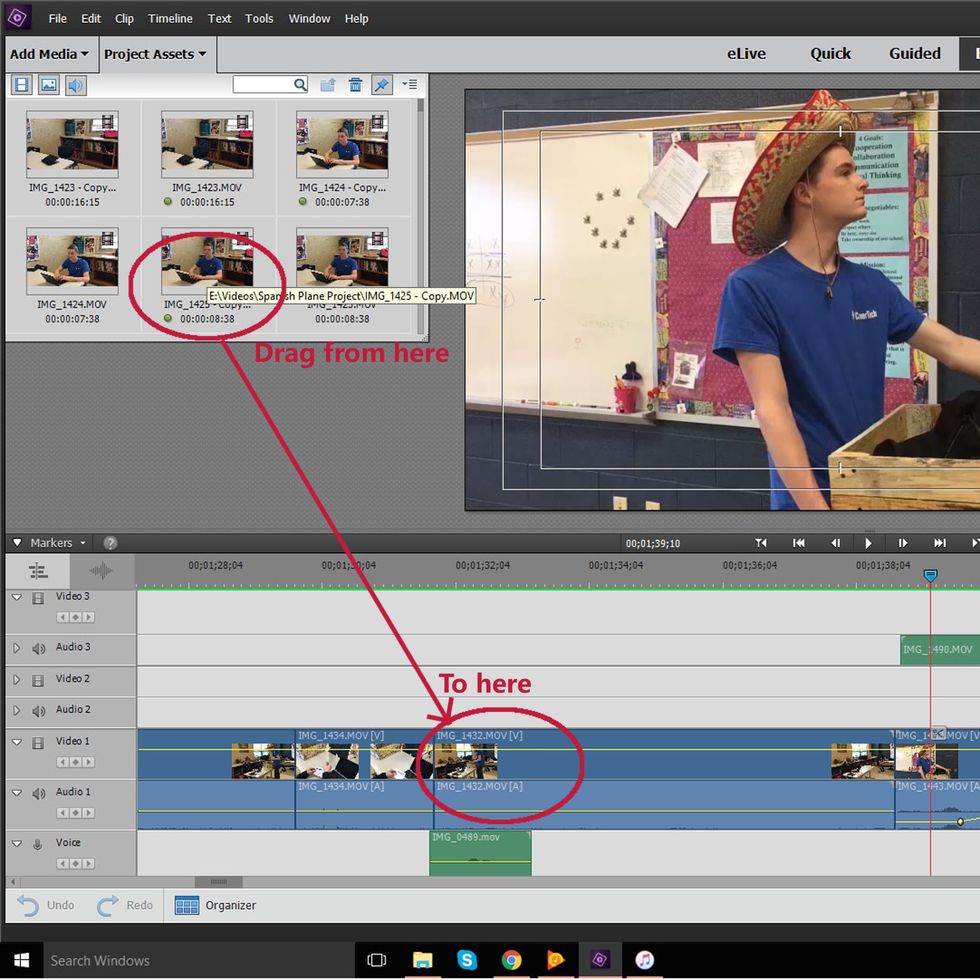Click the timeline help question mark icon
The image size is (980, 980).
[x=110, y=543]
